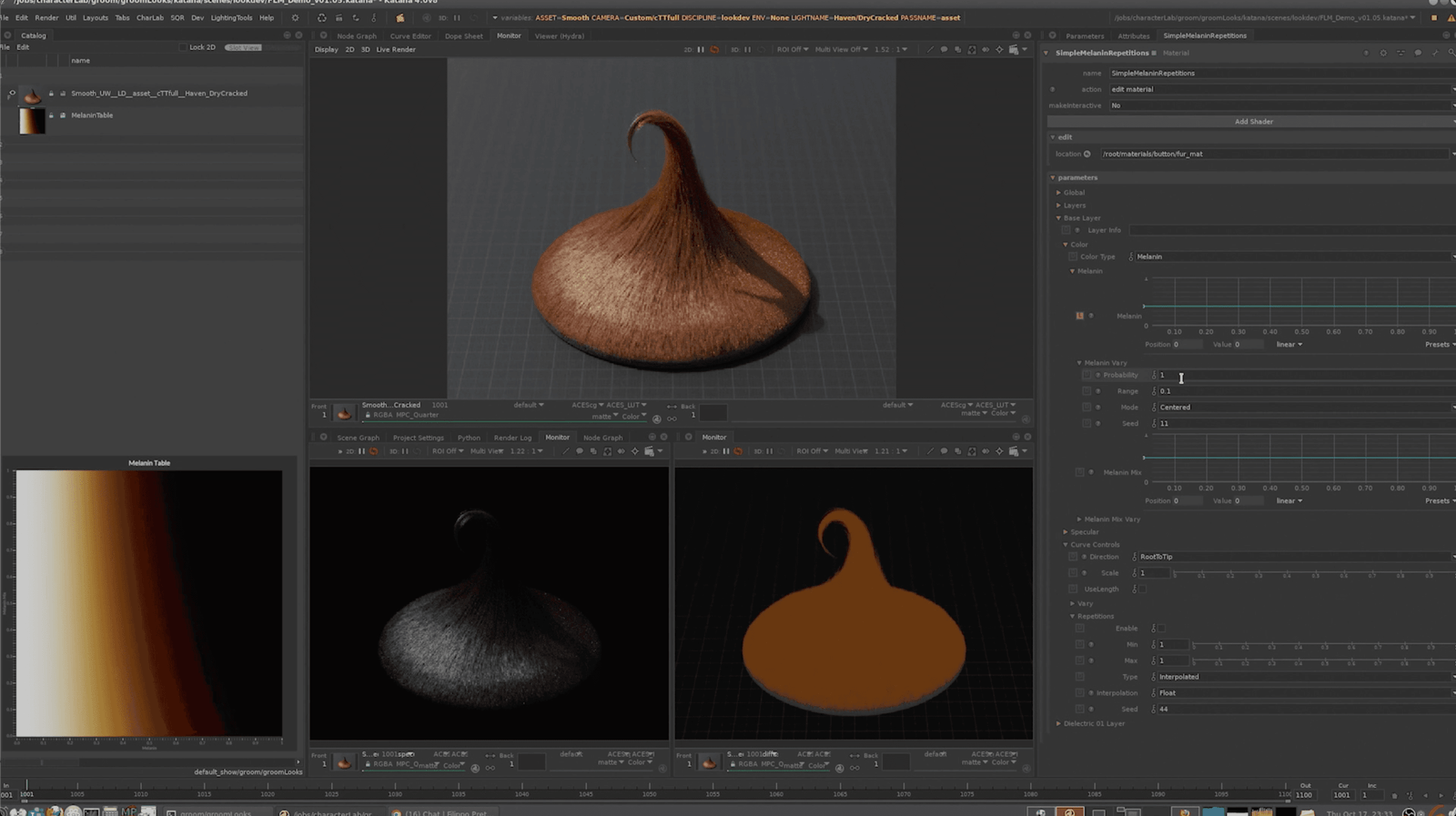Open the CharLab menu
Screen dimensions: 1456x816
(x=149, y=17)
